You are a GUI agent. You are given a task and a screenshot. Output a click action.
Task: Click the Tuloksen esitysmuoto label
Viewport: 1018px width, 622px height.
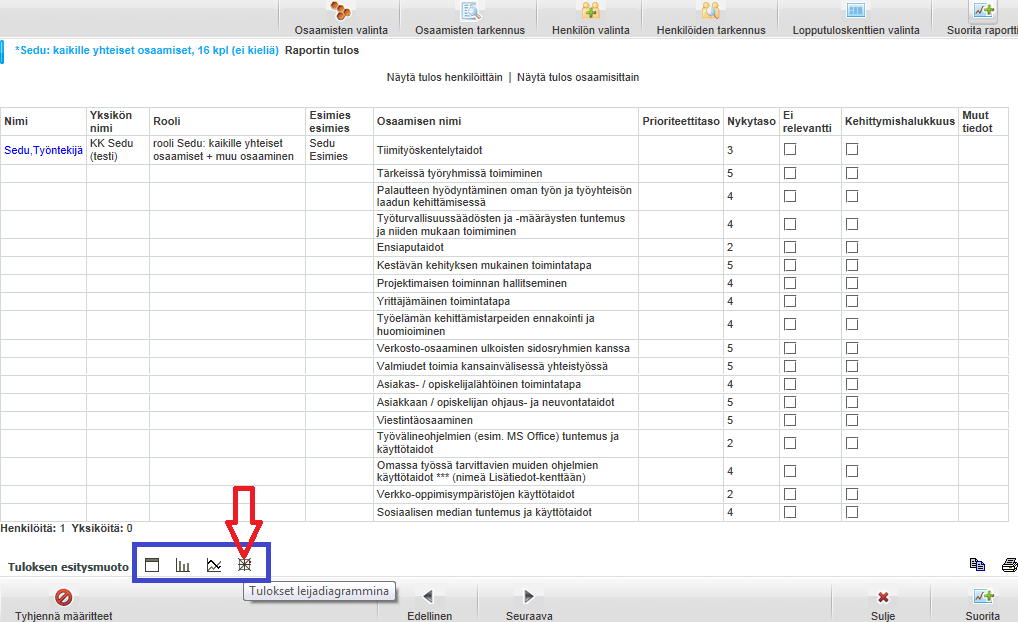(x=68, y=567)
